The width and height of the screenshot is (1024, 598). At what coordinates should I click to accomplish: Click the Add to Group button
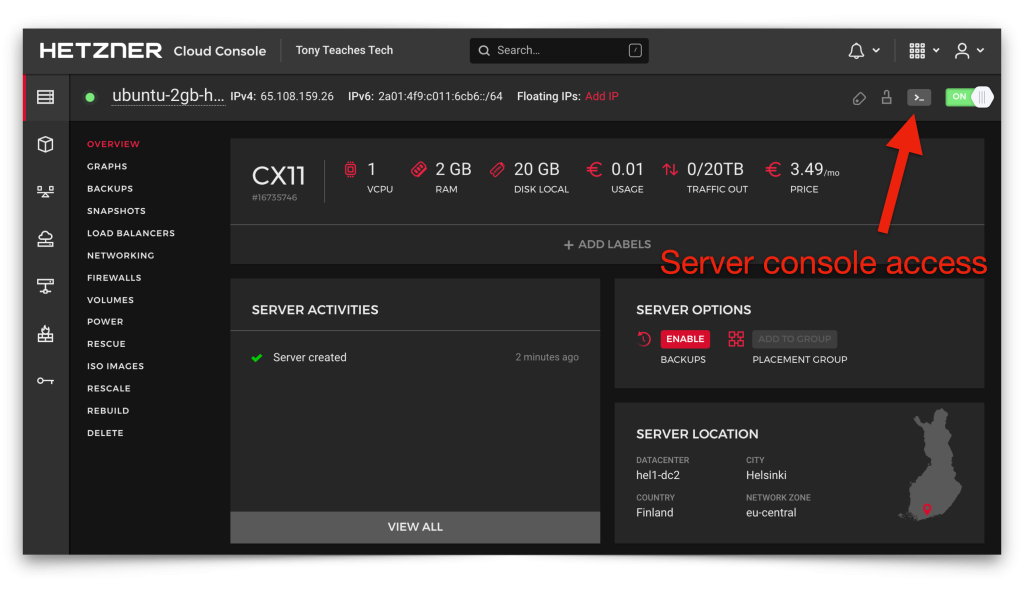pos(795,339)
